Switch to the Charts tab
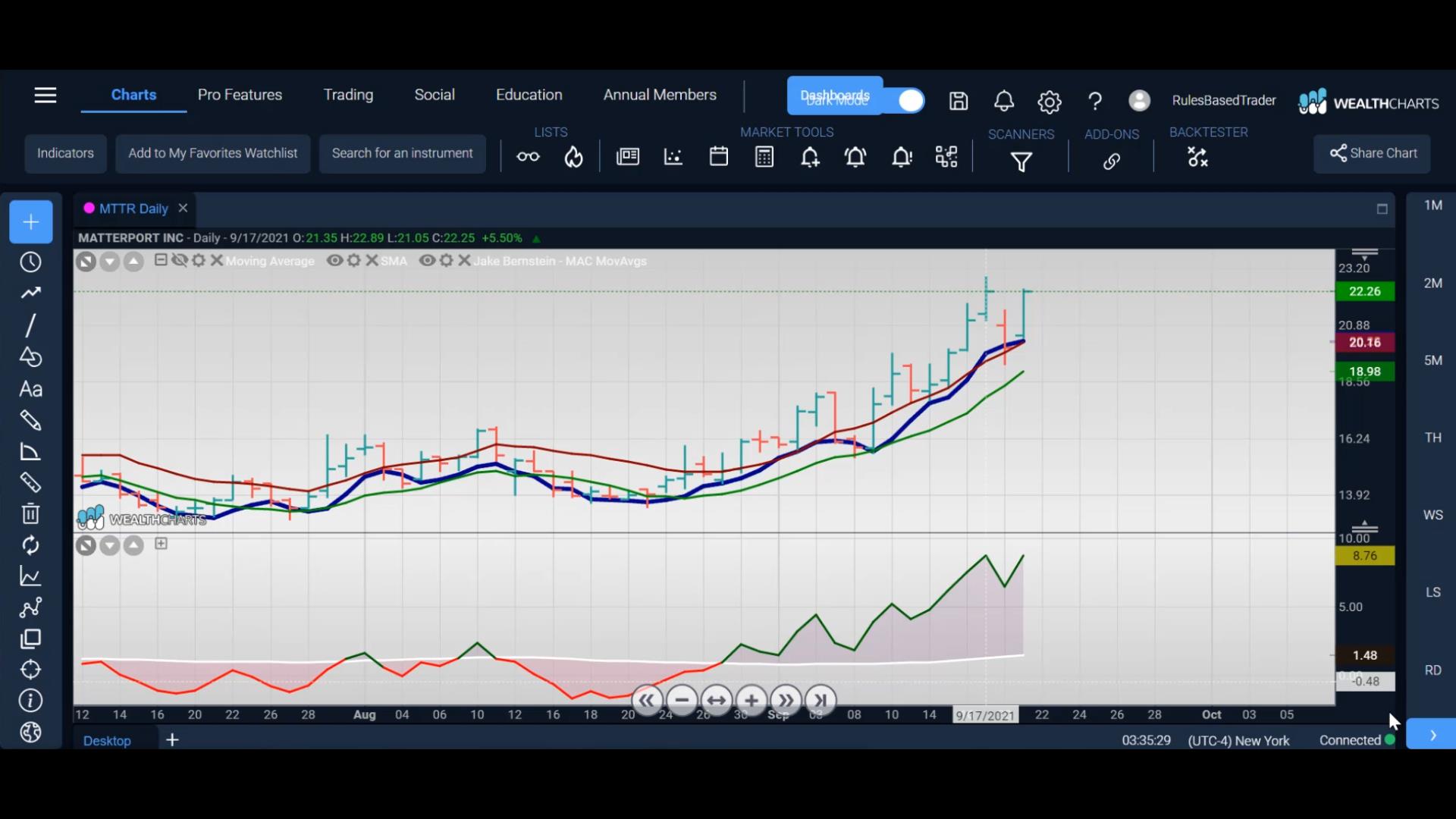The height and width of the screenshot is (819, 1456). pos(133,95)
